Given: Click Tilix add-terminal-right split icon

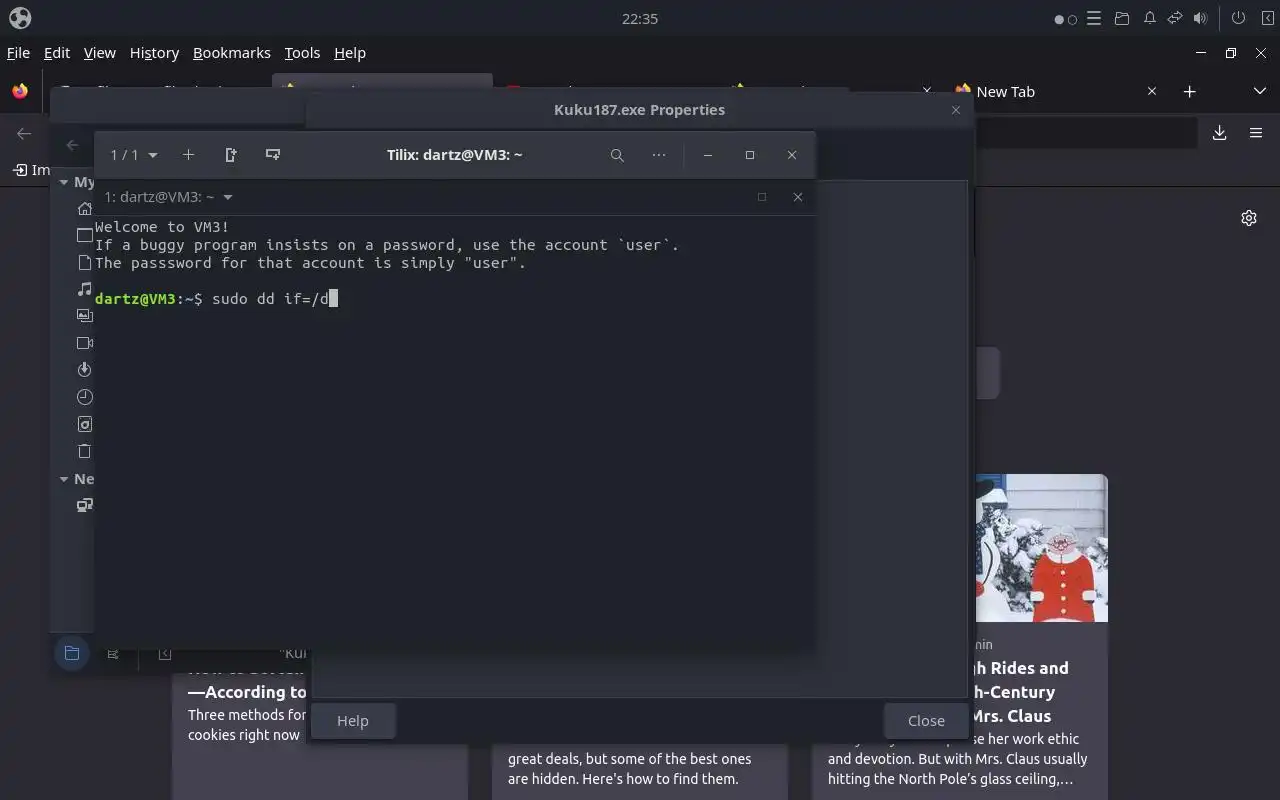Looking at the screenshot, I should point(231,155).
